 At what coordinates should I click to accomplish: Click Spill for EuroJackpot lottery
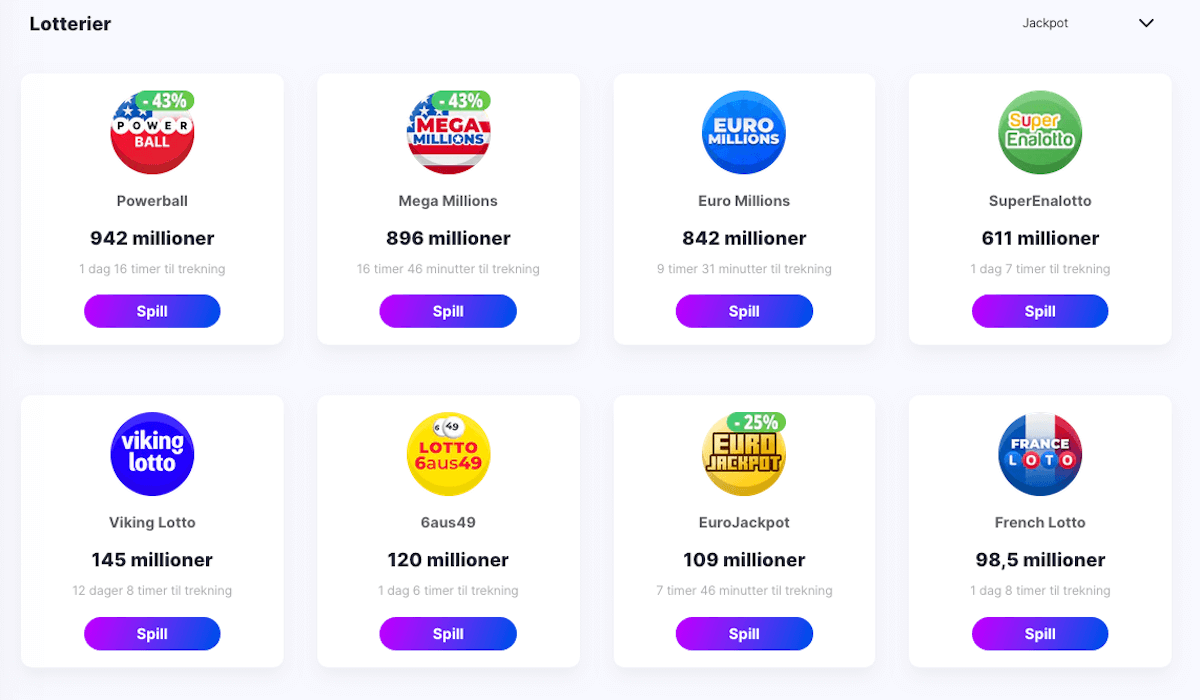point(744,633)
